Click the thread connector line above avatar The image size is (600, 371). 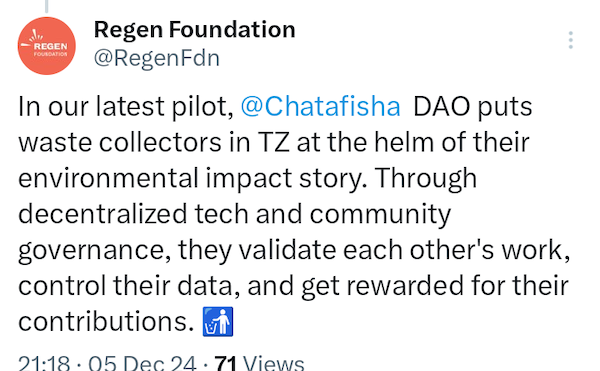[x=47, y=6]
